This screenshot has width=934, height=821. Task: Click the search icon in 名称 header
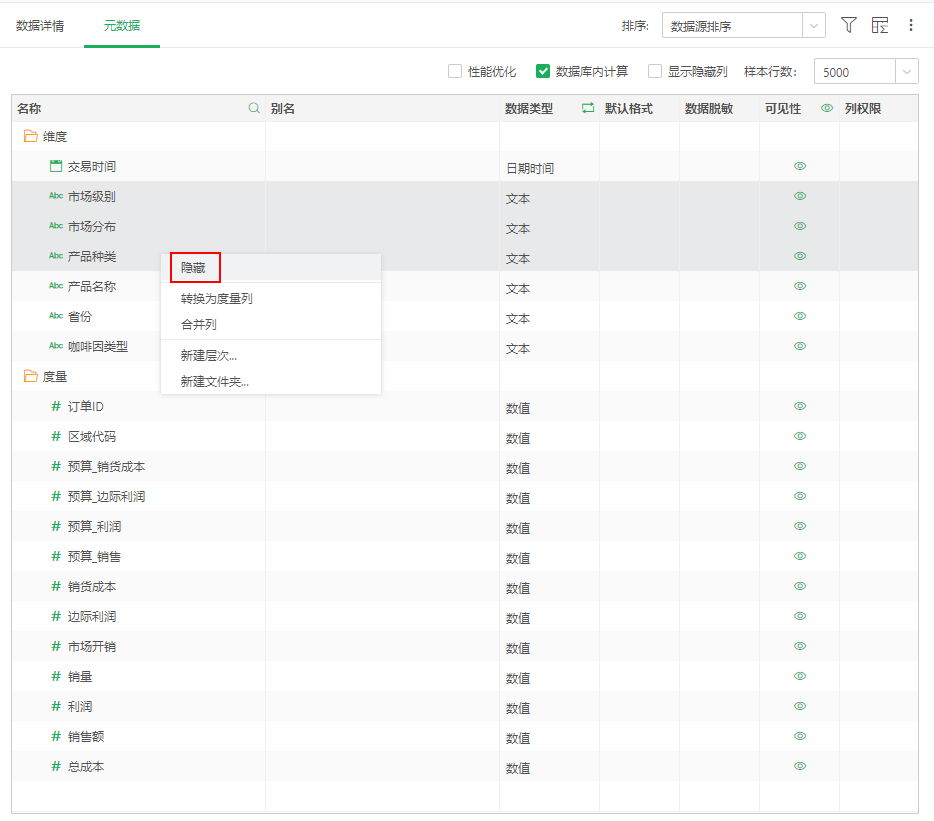tap(254, 108)
